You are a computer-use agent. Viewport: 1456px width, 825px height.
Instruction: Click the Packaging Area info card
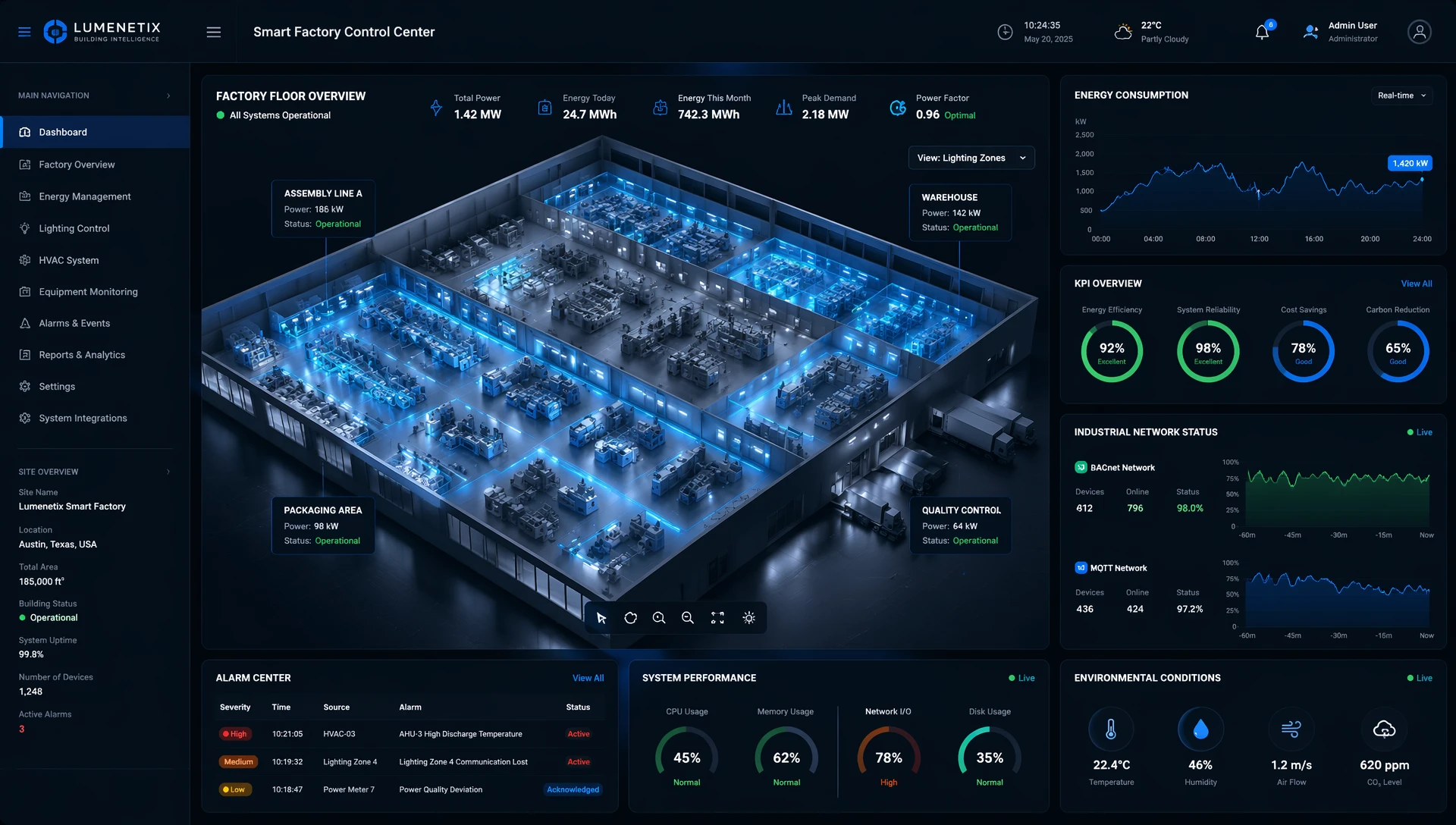[x=323, y=525]
